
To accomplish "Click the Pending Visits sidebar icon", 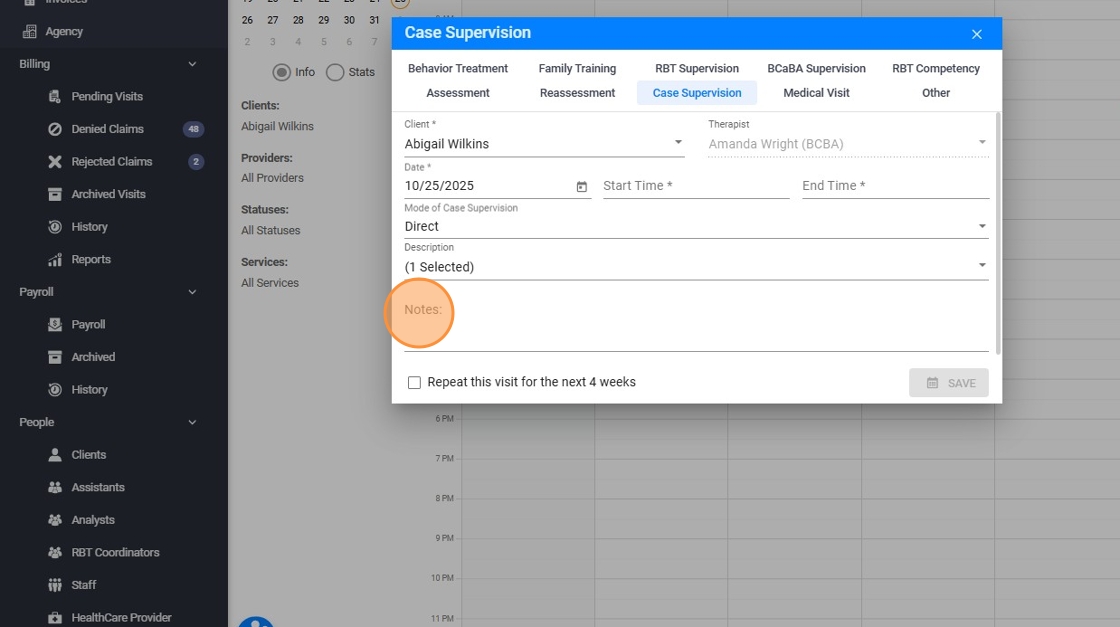I will pos(55,97).
